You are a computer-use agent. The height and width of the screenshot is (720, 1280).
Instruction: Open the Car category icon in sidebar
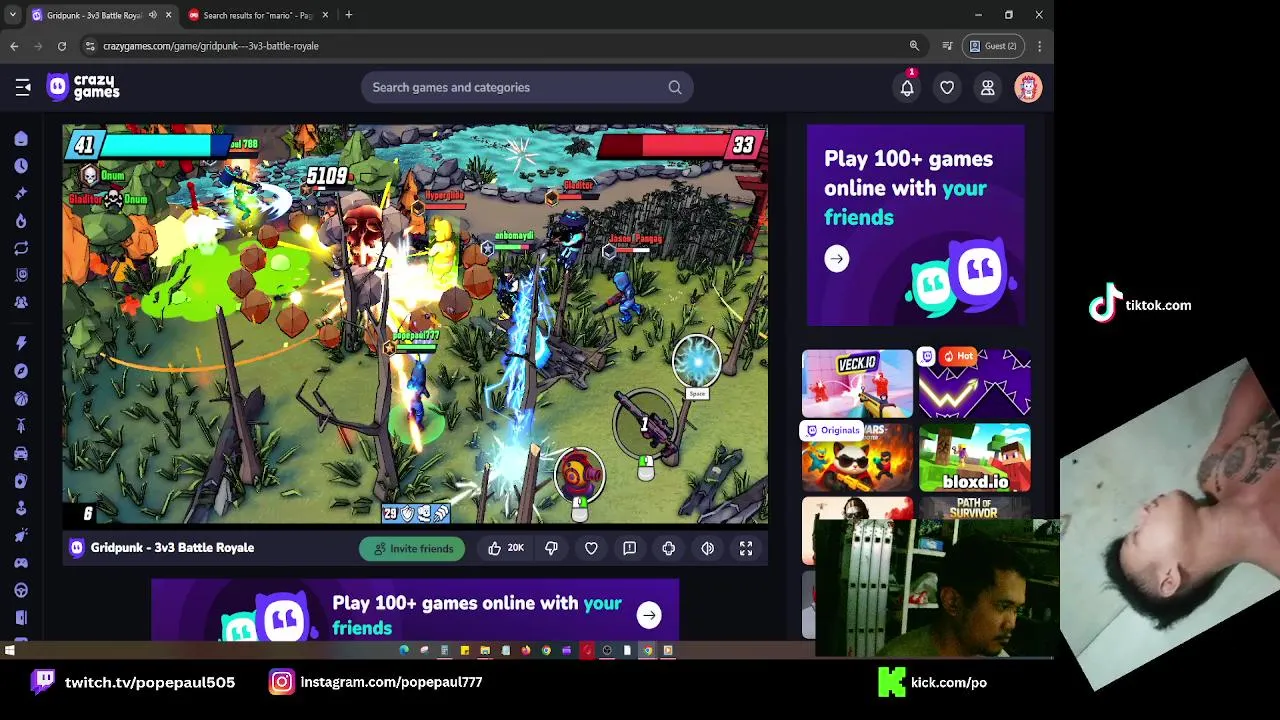click(21, 453)
